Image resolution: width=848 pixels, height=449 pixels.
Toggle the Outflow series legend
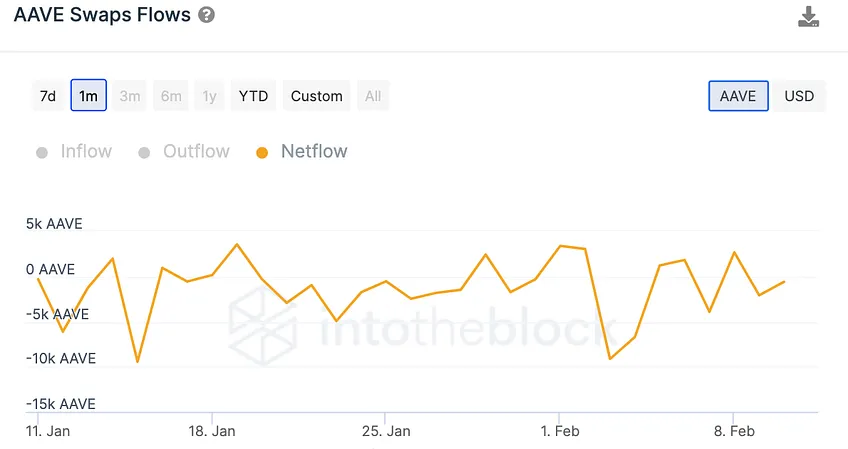(x=184, y=151)
